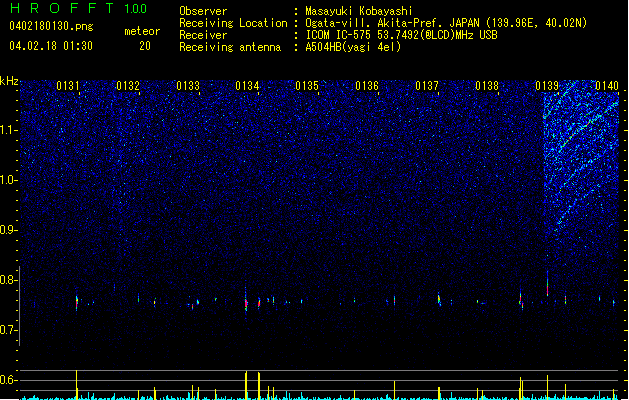Viewport: 629px width, 400px height.
Task: Click the kHz axis unit label
Action: coord(9,81)
